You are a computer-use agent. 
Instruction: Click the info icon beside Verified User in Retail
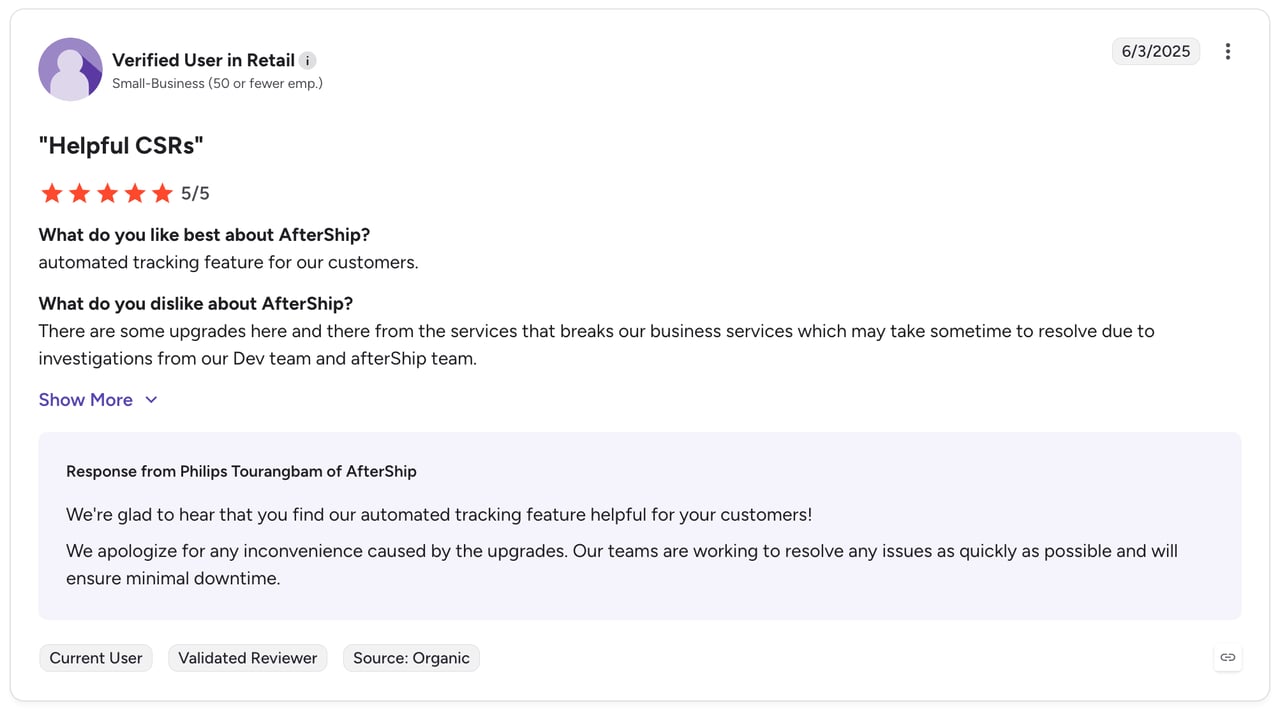coord(308,61)
